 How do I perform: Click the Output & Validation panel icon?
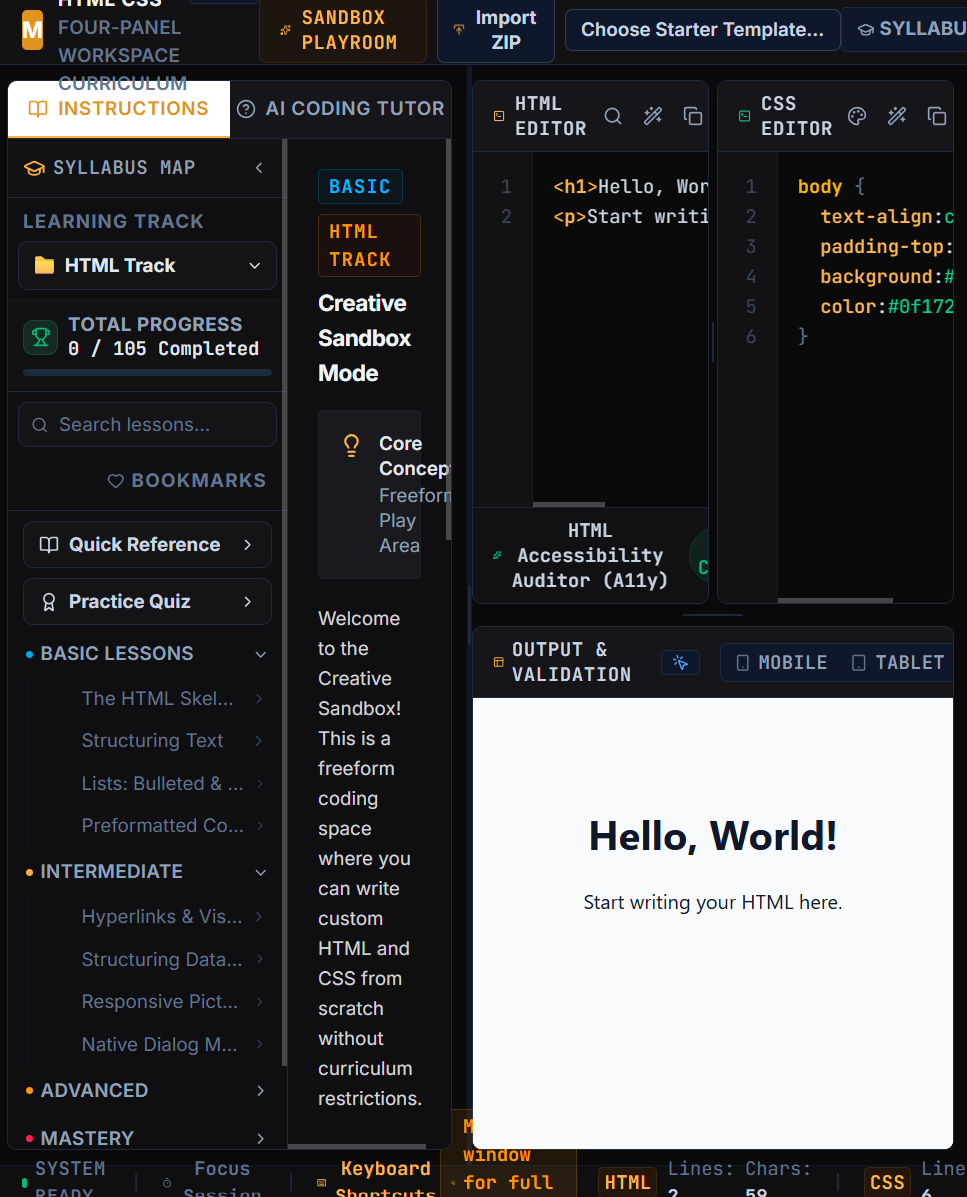point(498,662)
